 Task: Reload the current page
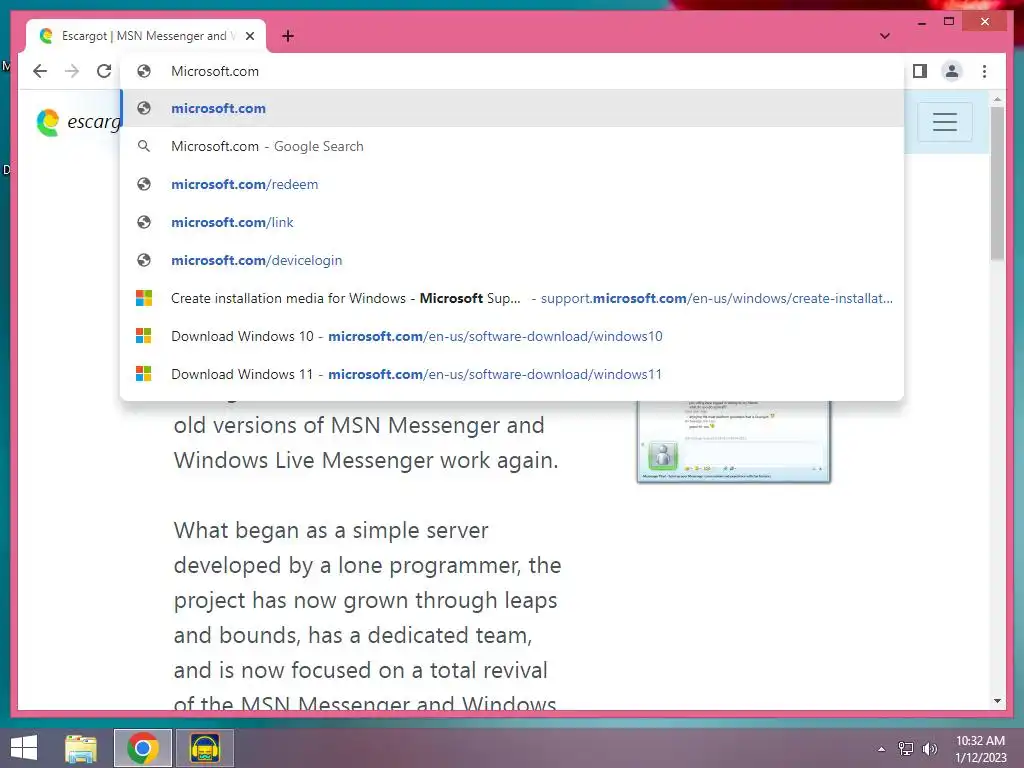(x=104, y=71)
